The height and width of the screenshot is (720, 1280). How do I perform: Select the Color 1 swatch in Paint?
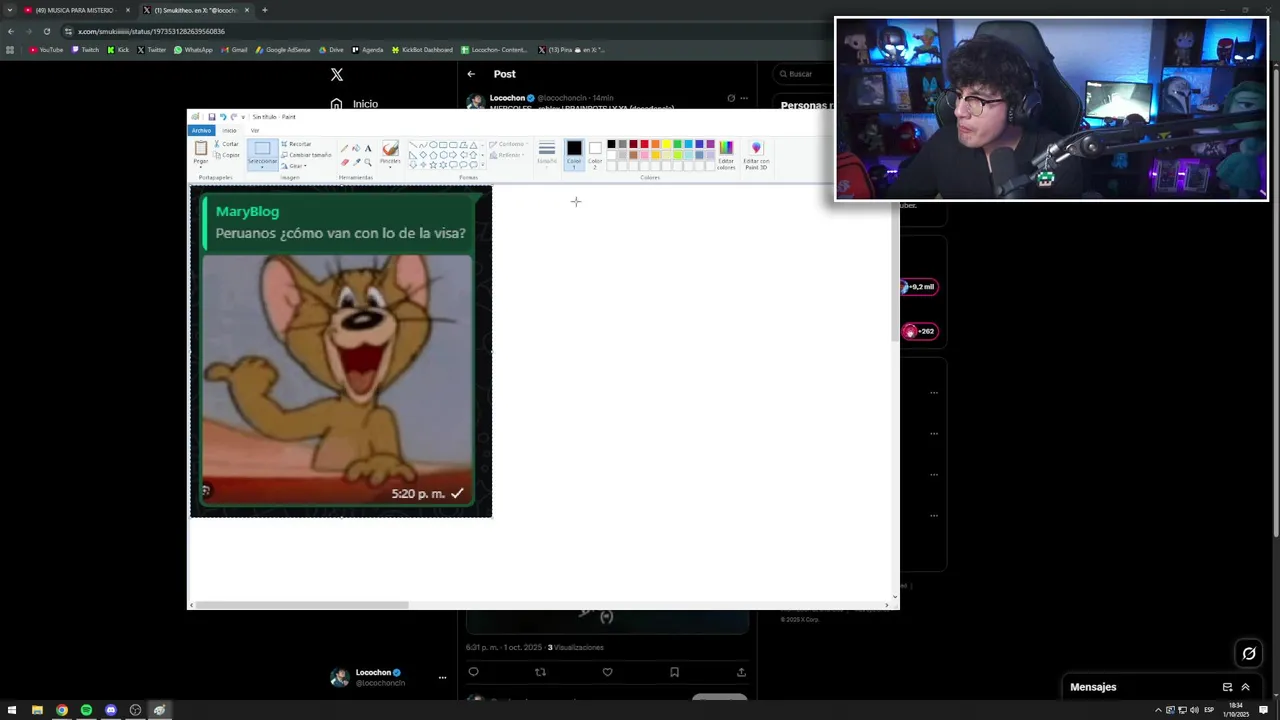pos(574,153)
